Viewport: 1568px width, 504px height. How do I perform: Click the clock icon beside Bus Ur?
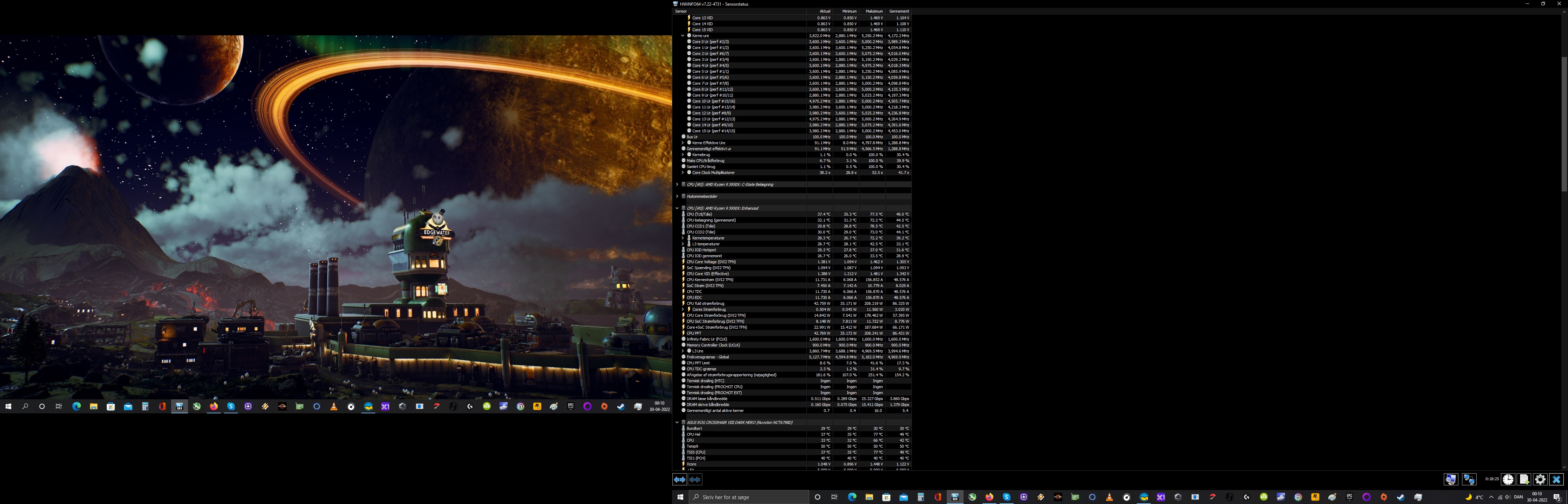pos(684,137)
